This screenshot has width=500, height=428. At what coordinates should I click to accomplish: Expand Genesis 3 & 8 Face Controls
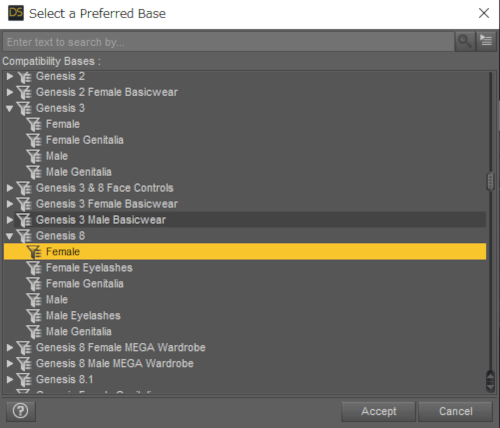click(10, 188)
